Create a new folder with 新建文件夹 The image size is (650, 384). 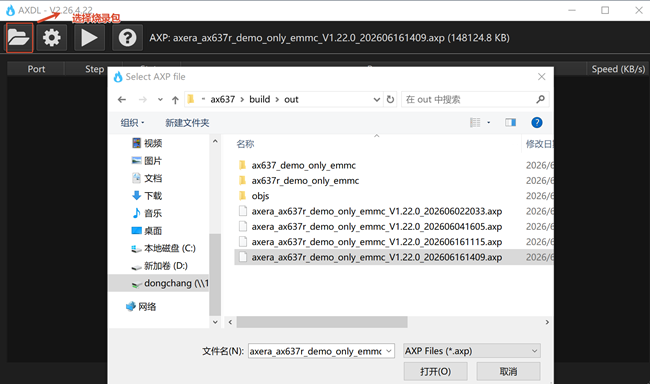point(187,123)
